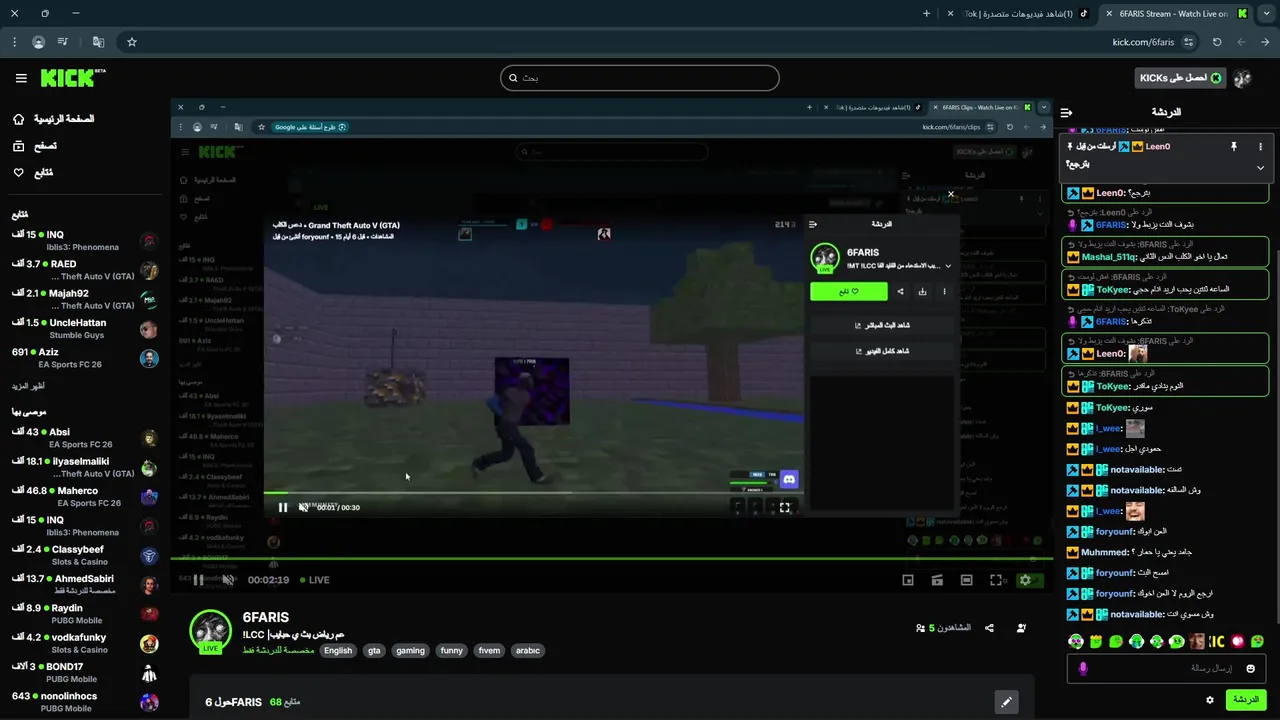This screenshot has width=1280, height=720.
Task: Open RAED channel in sidebar
Action: [85, 270]
